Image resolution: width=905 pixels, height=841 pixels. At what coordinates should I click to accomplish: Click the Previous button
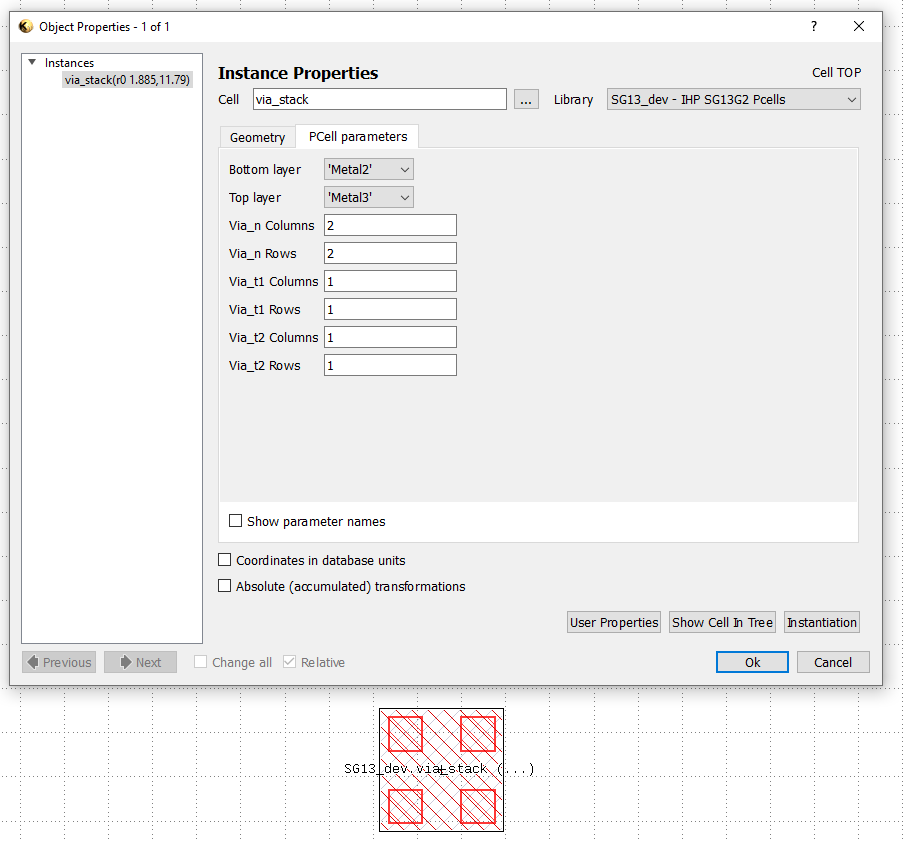point(59,662)
